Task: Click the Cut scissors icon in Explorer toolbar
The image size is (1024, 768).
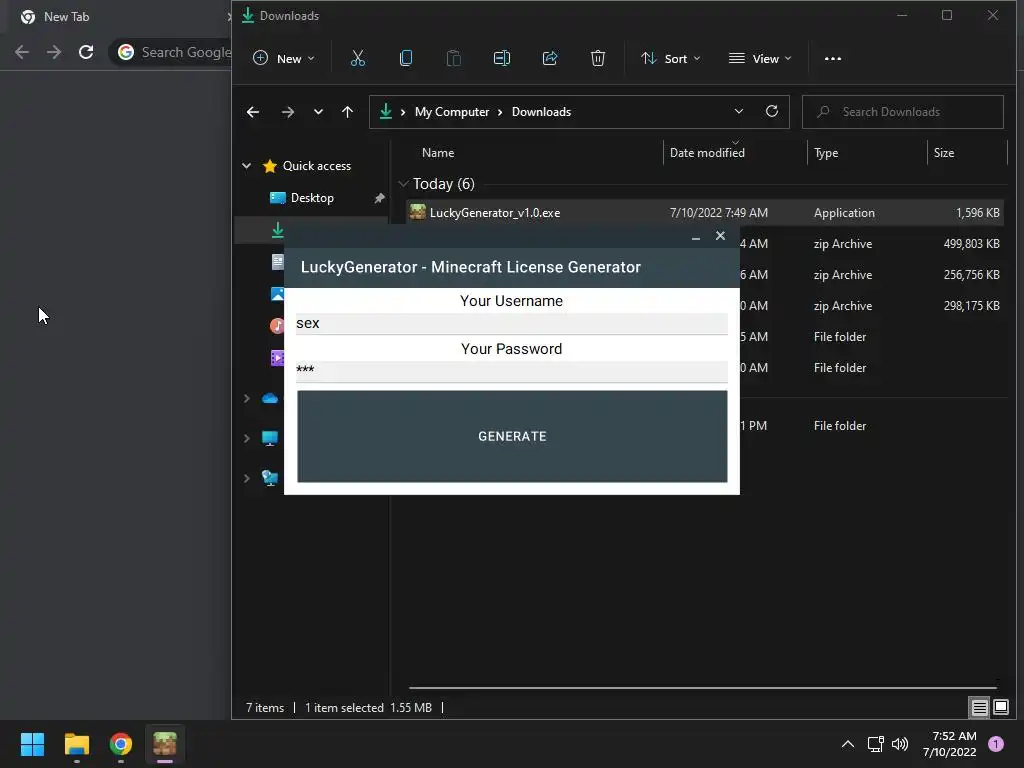Action: tap(358, 58)
